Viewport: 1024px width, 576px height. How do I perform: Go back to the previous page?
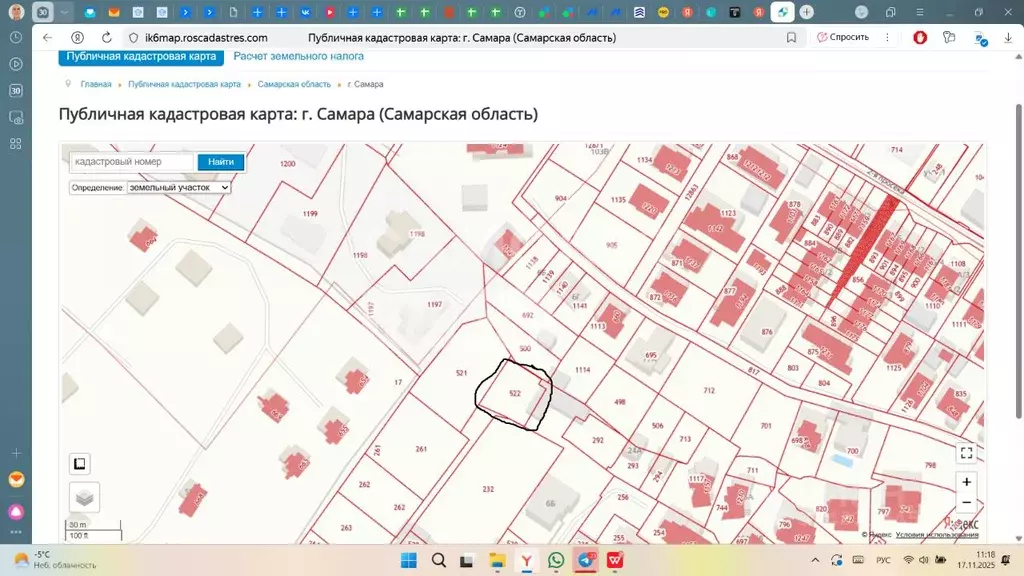(x=46, y=36)
